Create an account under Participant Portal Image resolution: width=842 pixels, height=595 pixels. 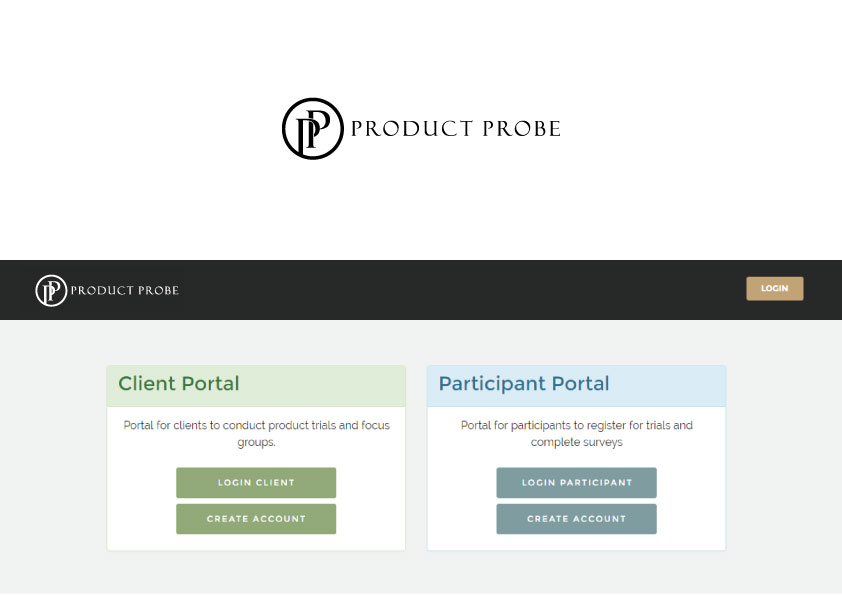(x=576, y=519)
